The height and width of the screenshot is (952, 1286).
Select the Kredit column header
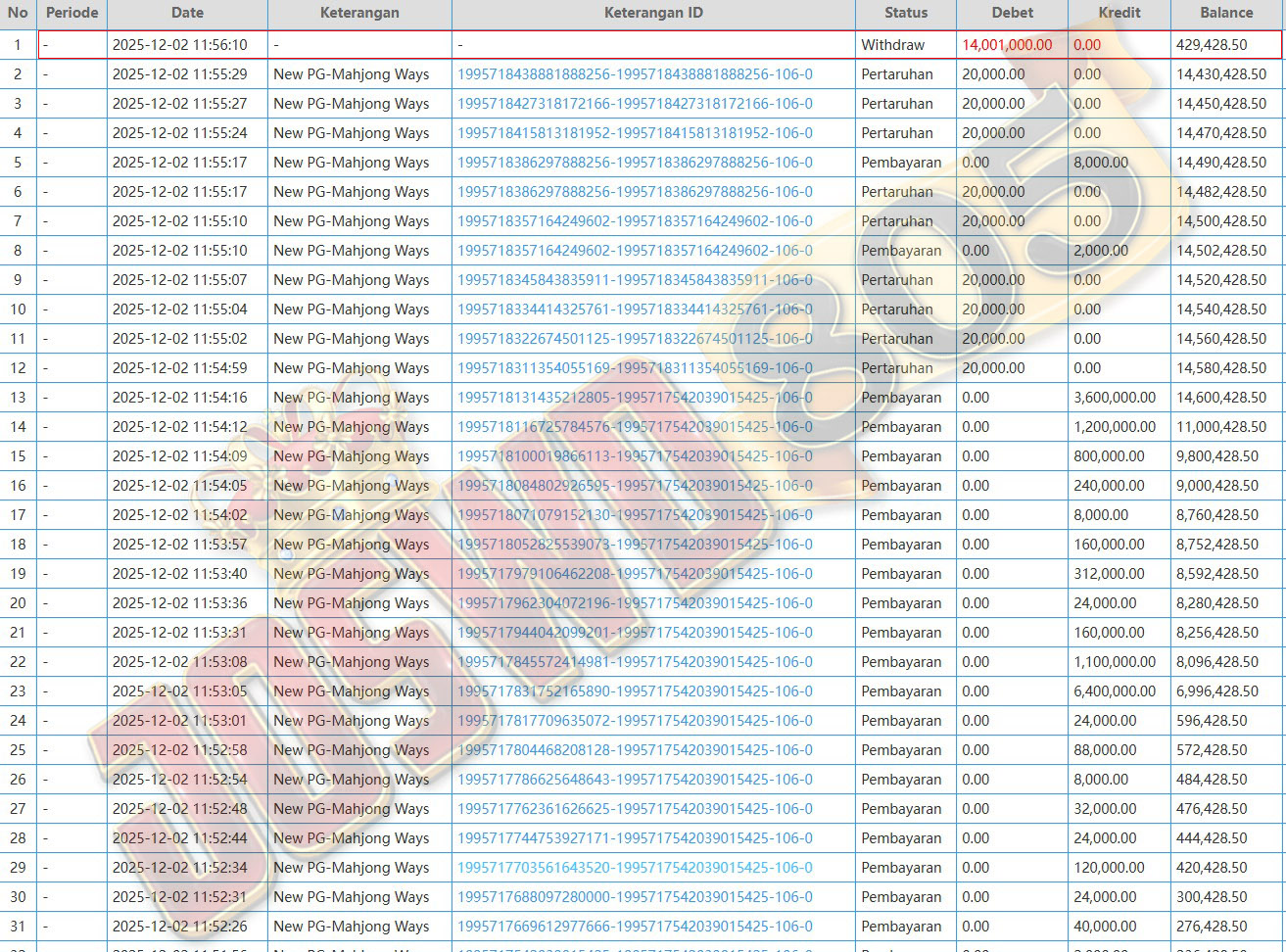click(x=1119, y=13)
